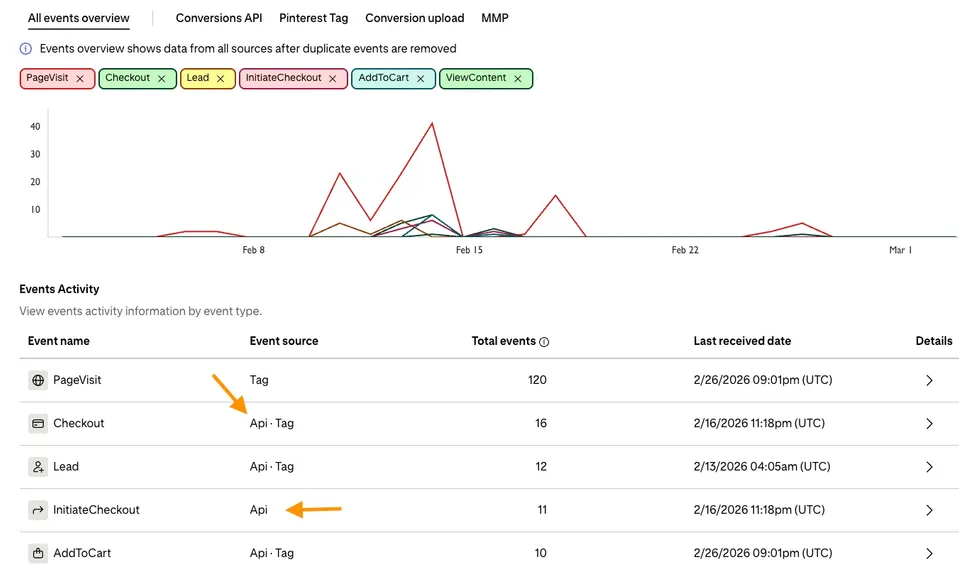The width and height of the screenshot is (959, 567).
Task: Open details chevron for PageVisit row
Action: click(x=929, y=380)
